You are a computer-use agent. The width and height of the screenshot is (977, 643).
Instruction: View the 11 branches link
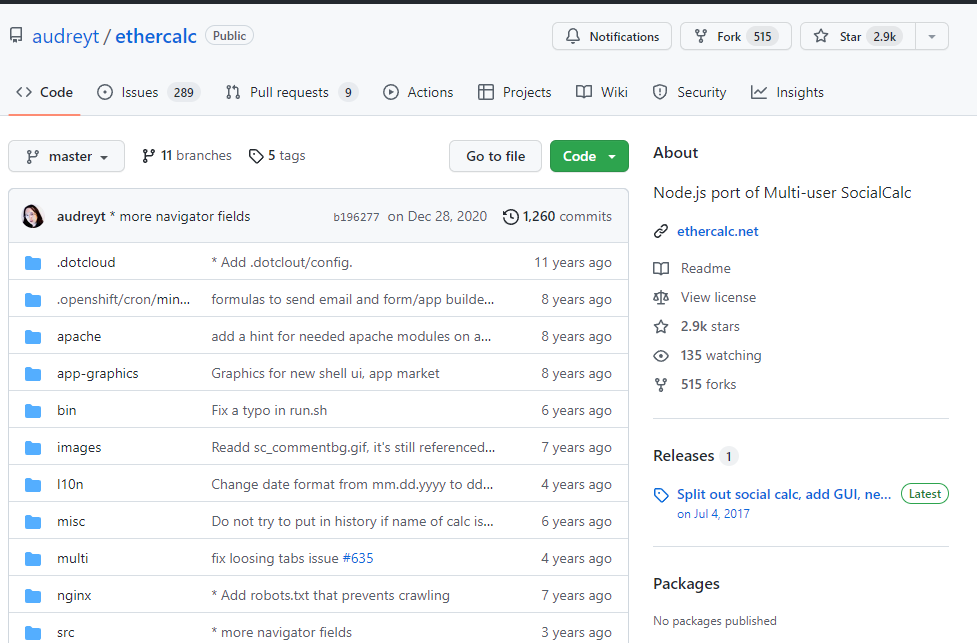[x=186, y=156]
